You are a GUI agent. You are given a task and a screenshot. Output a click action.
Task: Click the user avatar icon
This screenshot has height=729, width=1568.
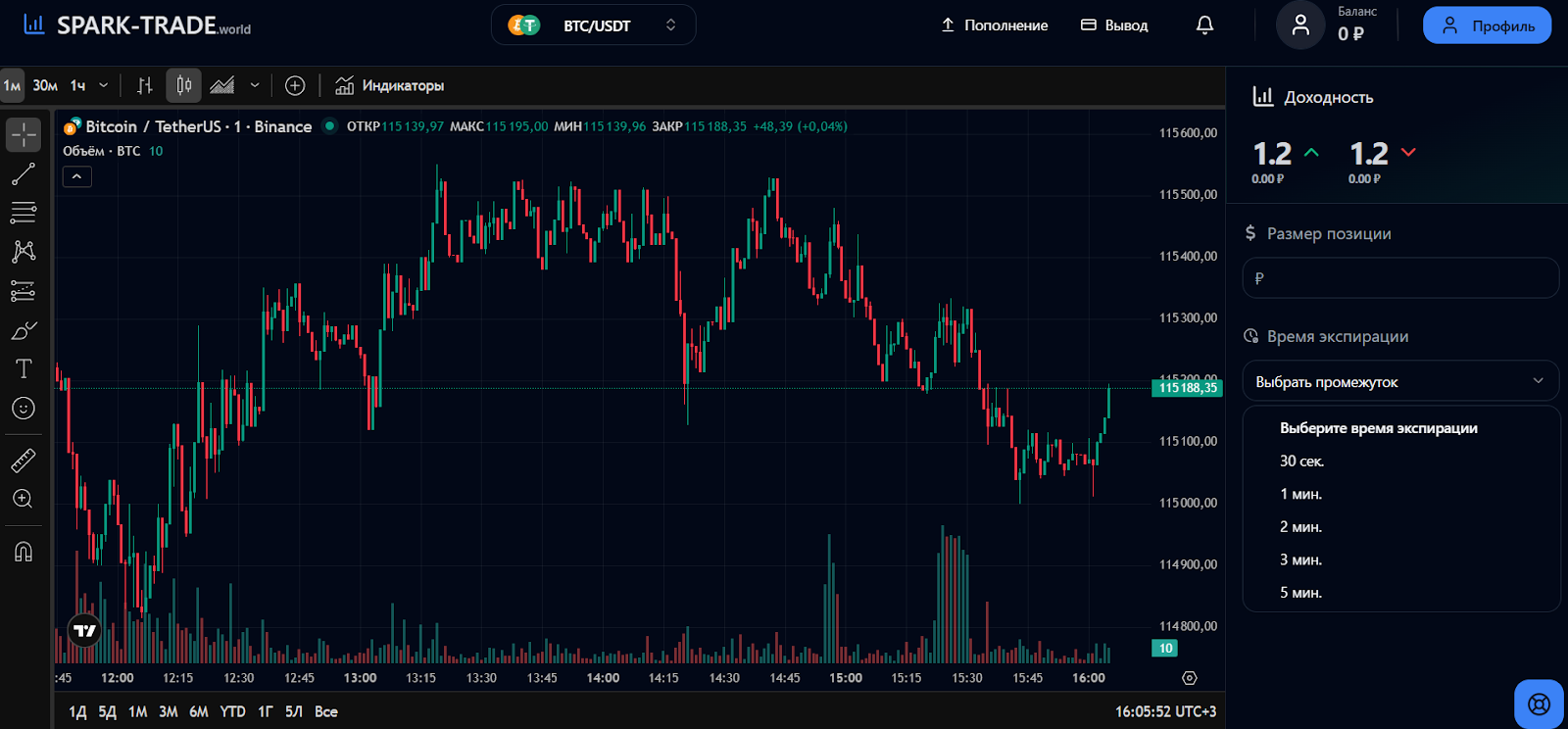pyautogui.click(x=1300, y=25)
